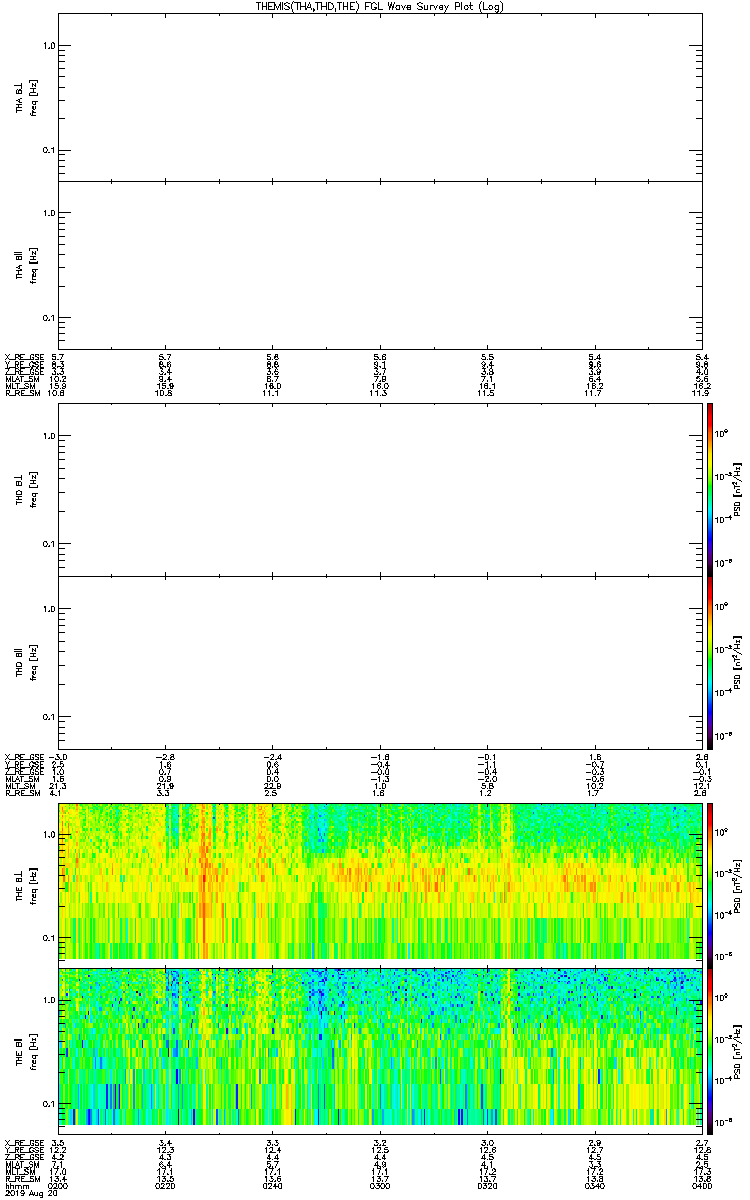Click the empty THD BII plot panel

point(381,662)
